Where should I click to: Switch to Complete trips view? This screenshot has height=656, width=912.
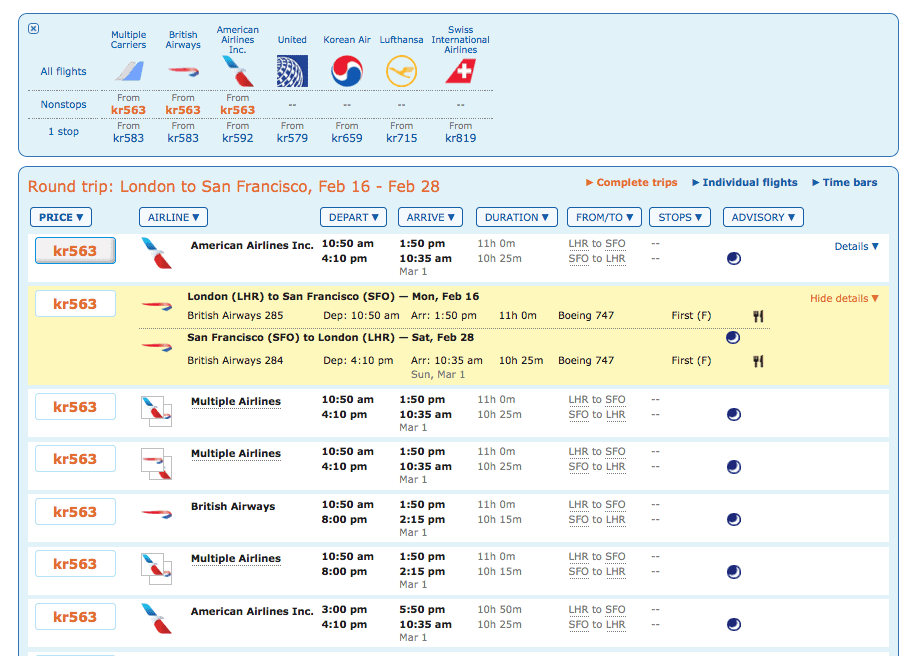click(632, 183)
